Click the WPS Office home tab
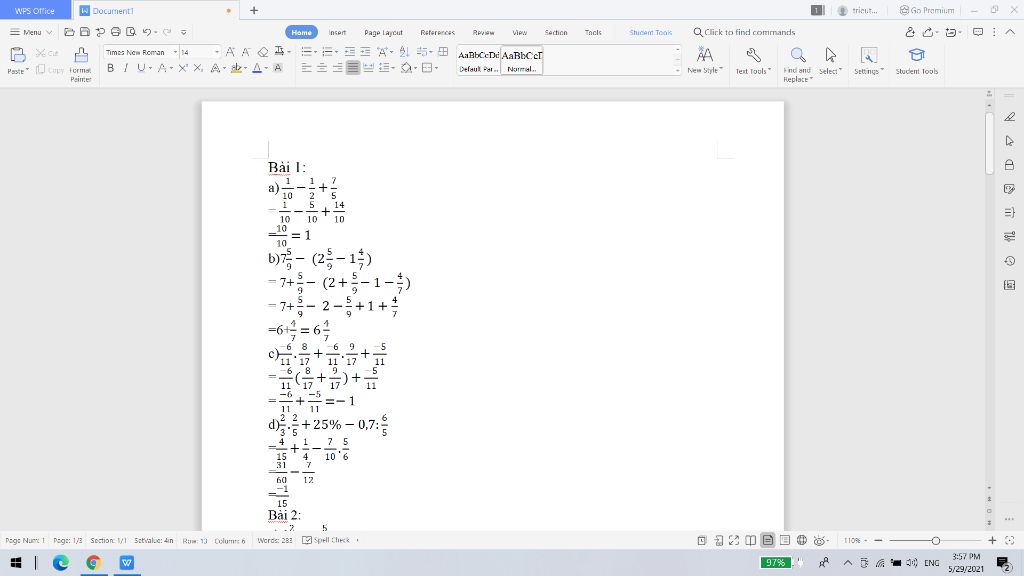This screenshot has height=576, width=1024. click(x=35, y=10)
